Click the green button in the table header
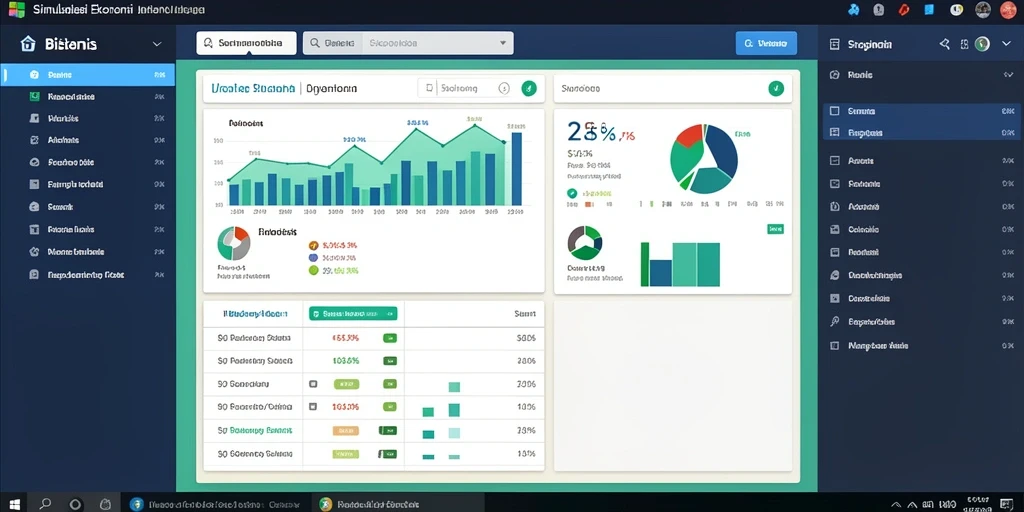 click(353, 313)
